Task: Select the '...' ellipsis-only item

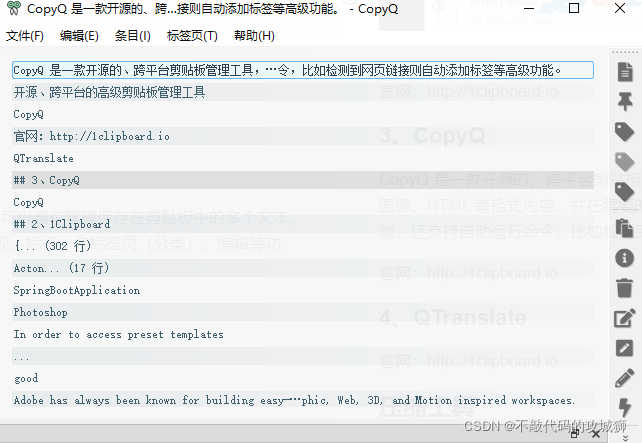Action: tap(303, 356)
